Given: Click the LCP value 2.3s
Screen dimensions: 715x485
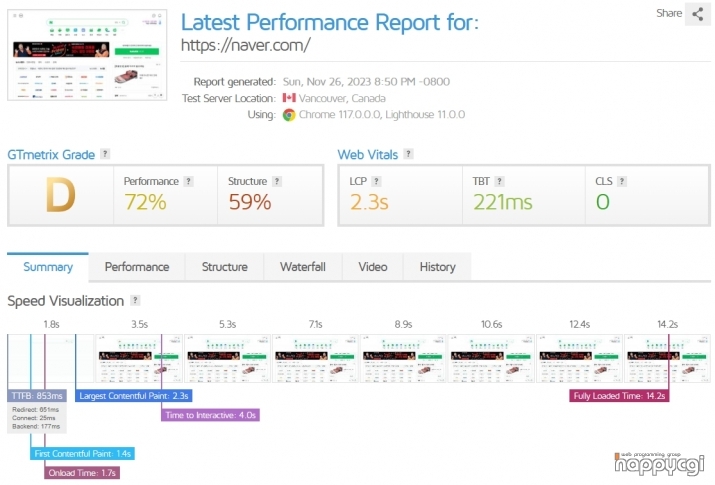Looking at the screenshot, I should pos(369,202).
